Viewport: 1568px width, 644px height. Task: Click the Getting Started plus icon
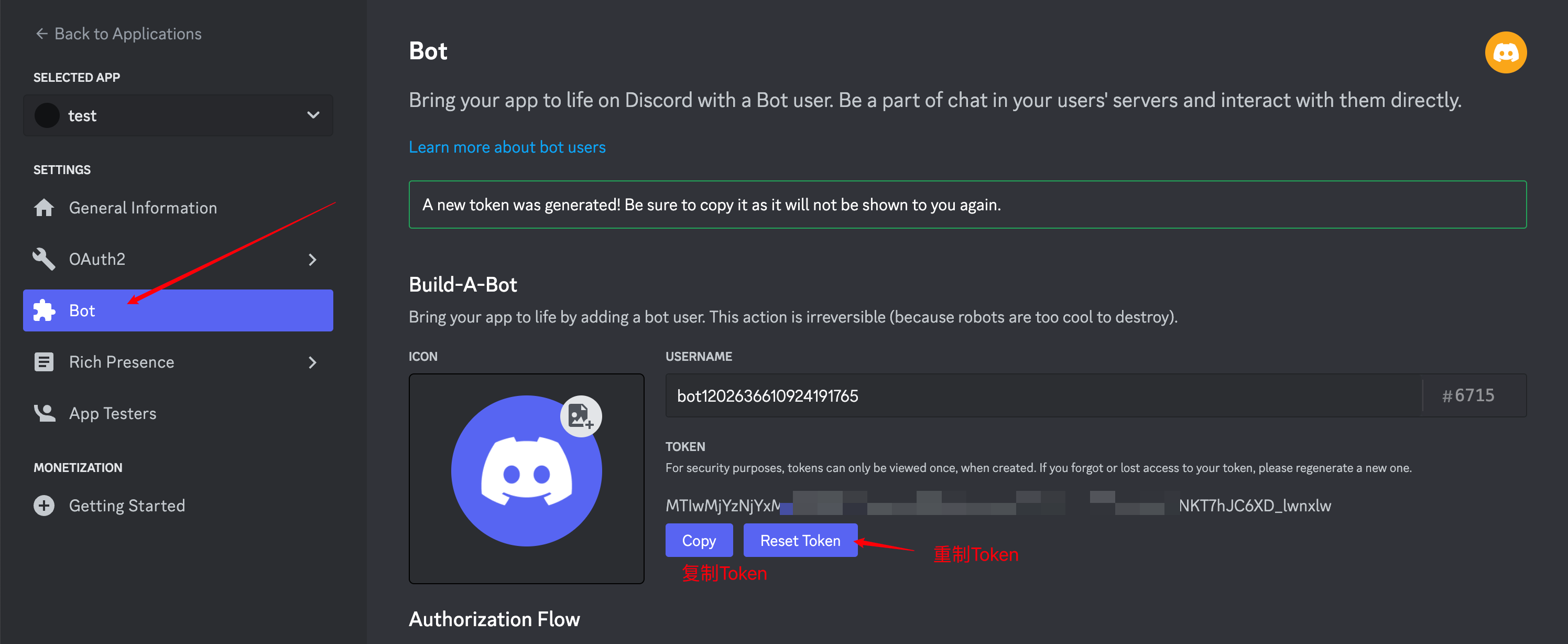(44, 506)
